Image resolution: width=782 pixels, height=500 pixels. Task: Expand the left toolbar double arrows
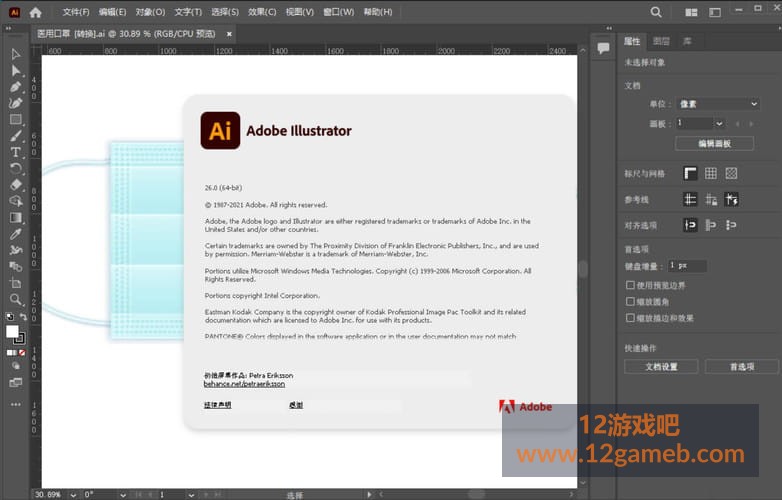click(8, 28)
